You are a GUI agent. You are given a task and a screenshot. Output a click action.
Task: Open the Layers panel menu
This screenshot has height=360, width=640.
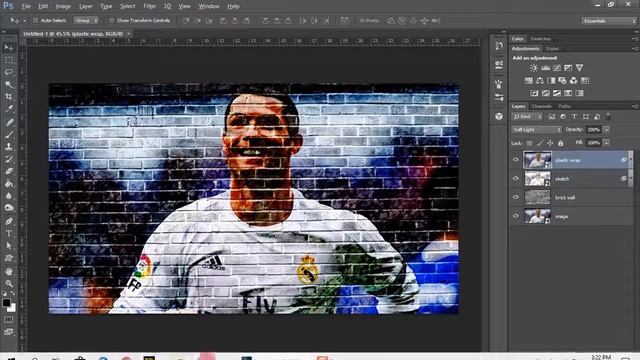click(635, 106)
